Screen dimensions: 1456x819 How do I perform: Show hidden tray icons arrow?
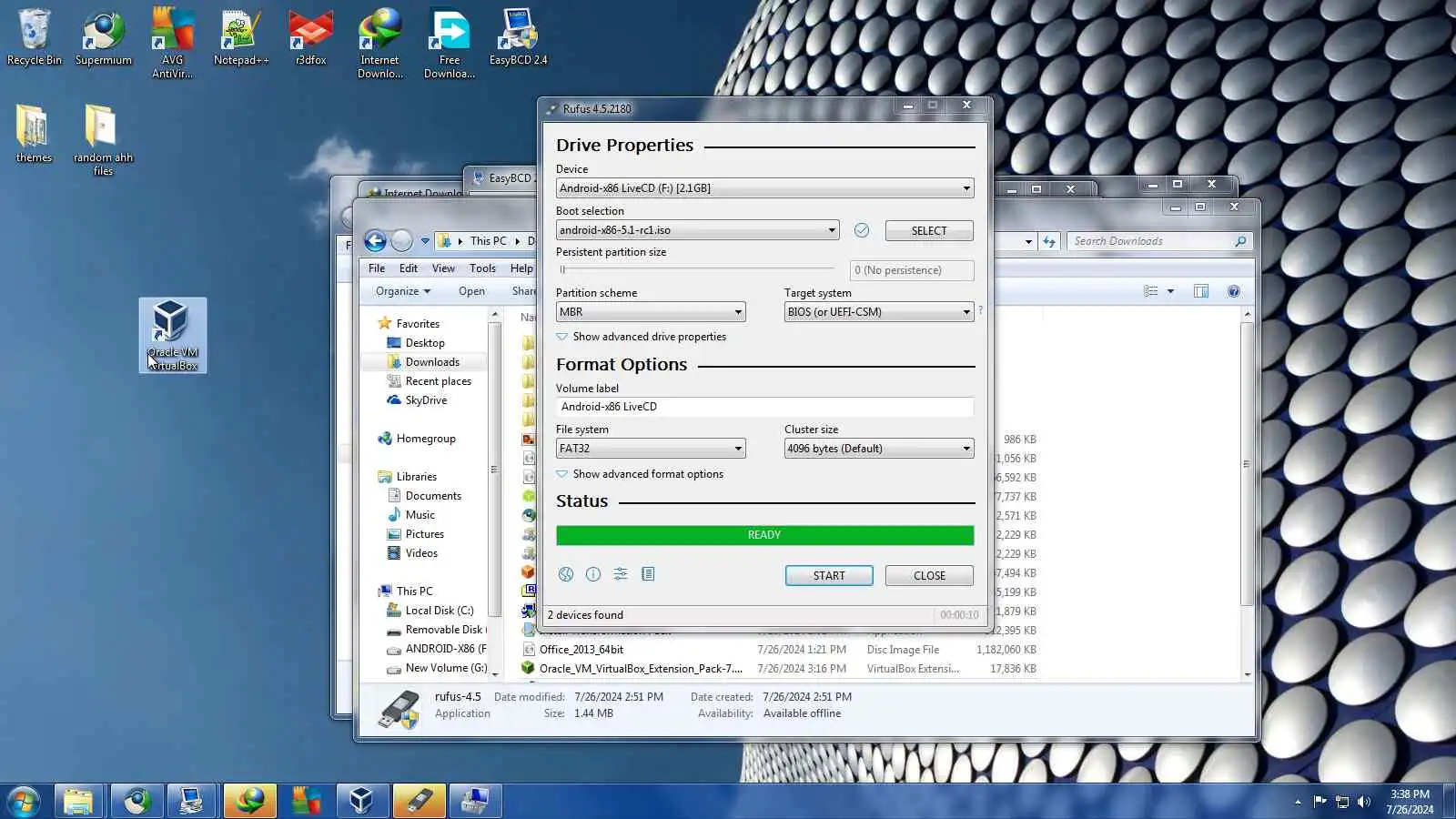pyautogui.click(x=1298, y=802)
